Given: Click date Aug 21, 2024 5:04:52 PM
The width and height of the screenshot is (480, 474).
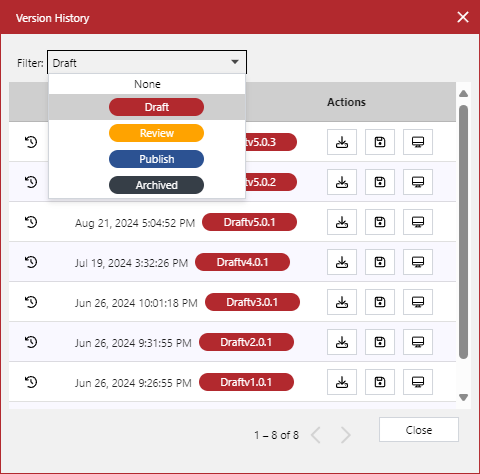Looking at the screenshot, I should pos(135,223).
